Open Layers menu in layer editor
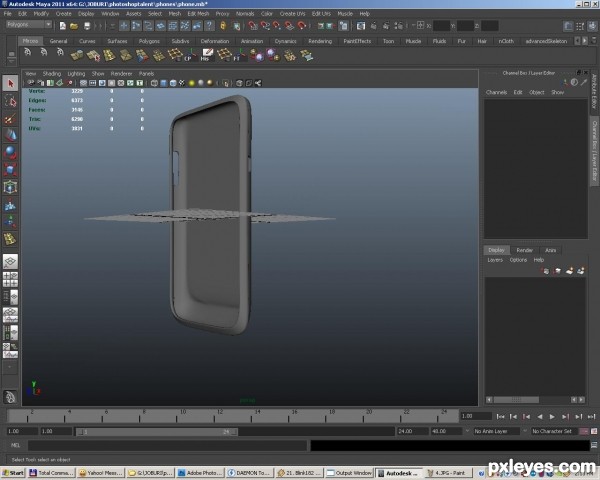600x480 pixels. click(495, 260)
